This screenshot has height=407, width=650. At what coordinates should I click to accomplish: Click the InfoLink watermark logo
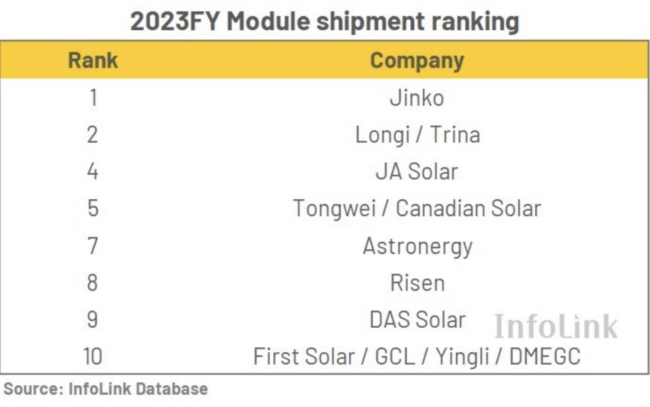coord(555,326)
